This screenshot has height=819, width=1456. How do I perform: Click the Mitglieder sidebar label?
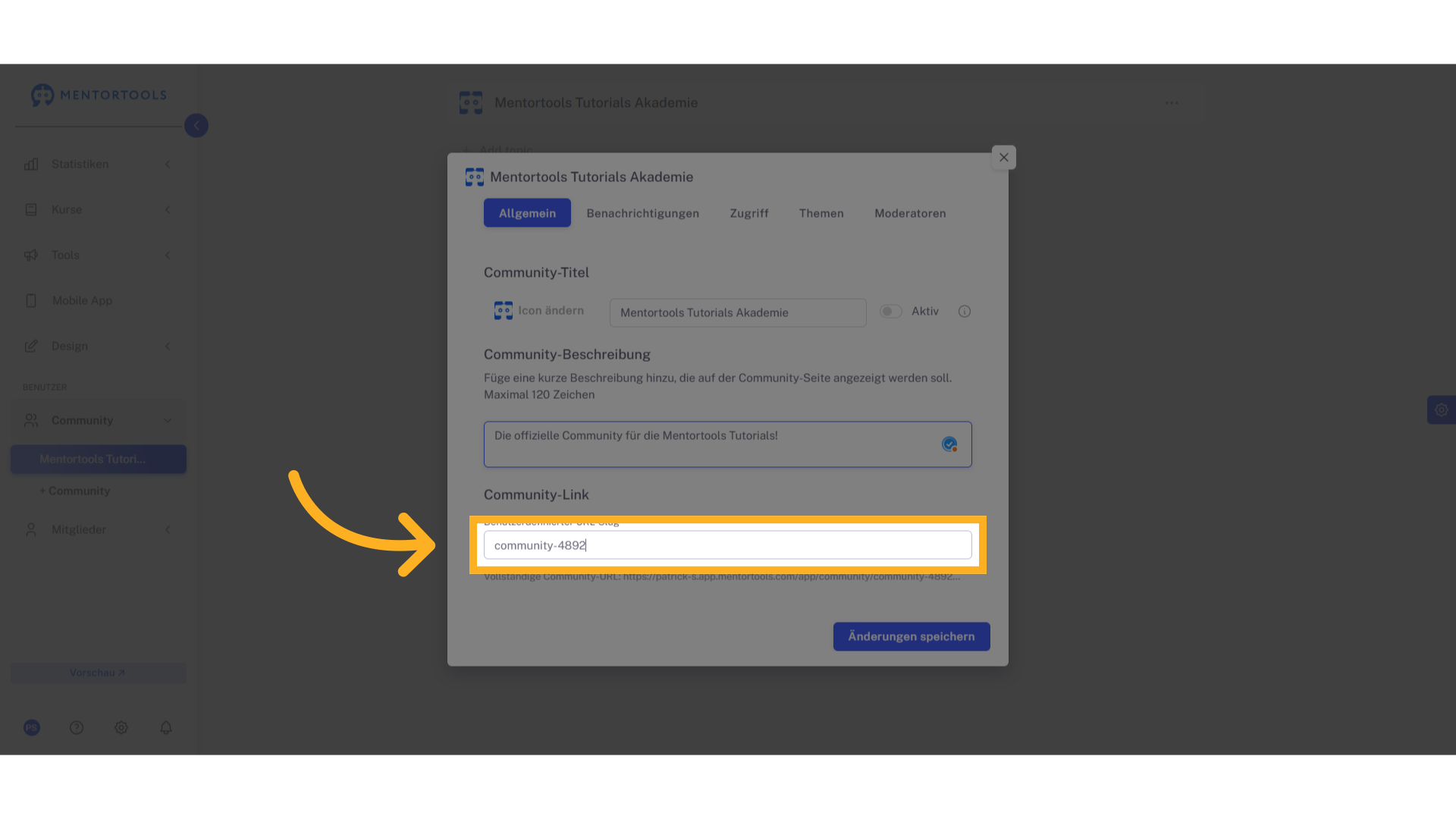[79, 529]
